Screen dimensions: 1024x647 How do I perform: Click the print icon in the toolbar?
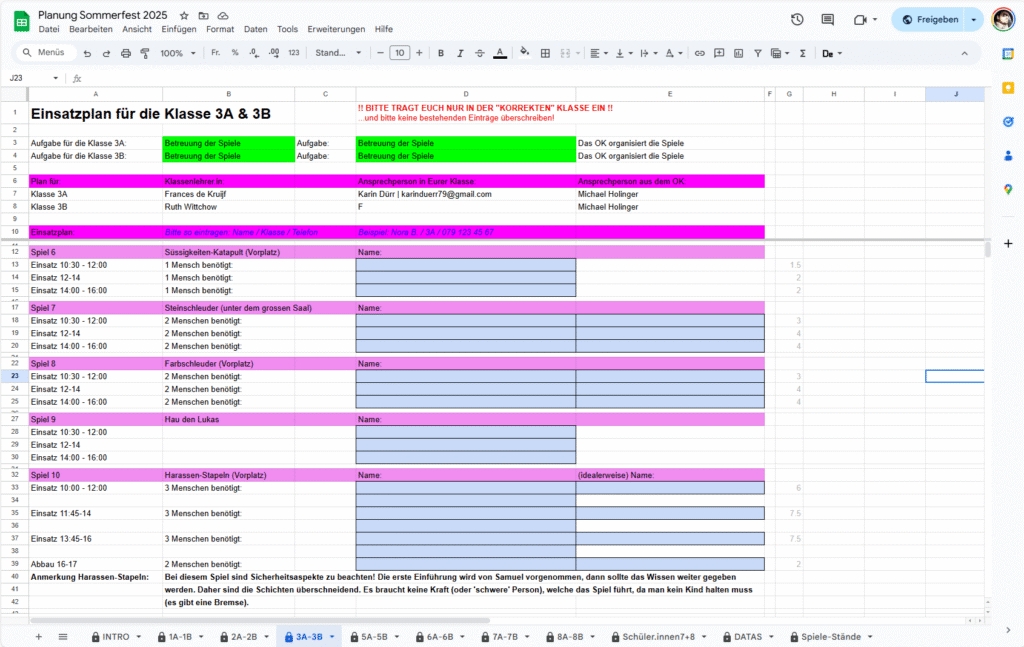tap(126, 53)
